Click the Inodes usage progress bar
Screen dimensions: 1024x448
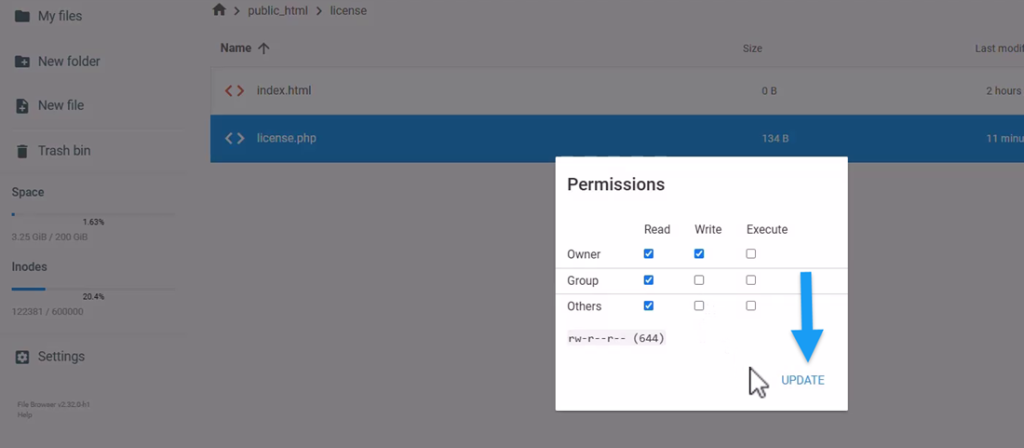93,289
